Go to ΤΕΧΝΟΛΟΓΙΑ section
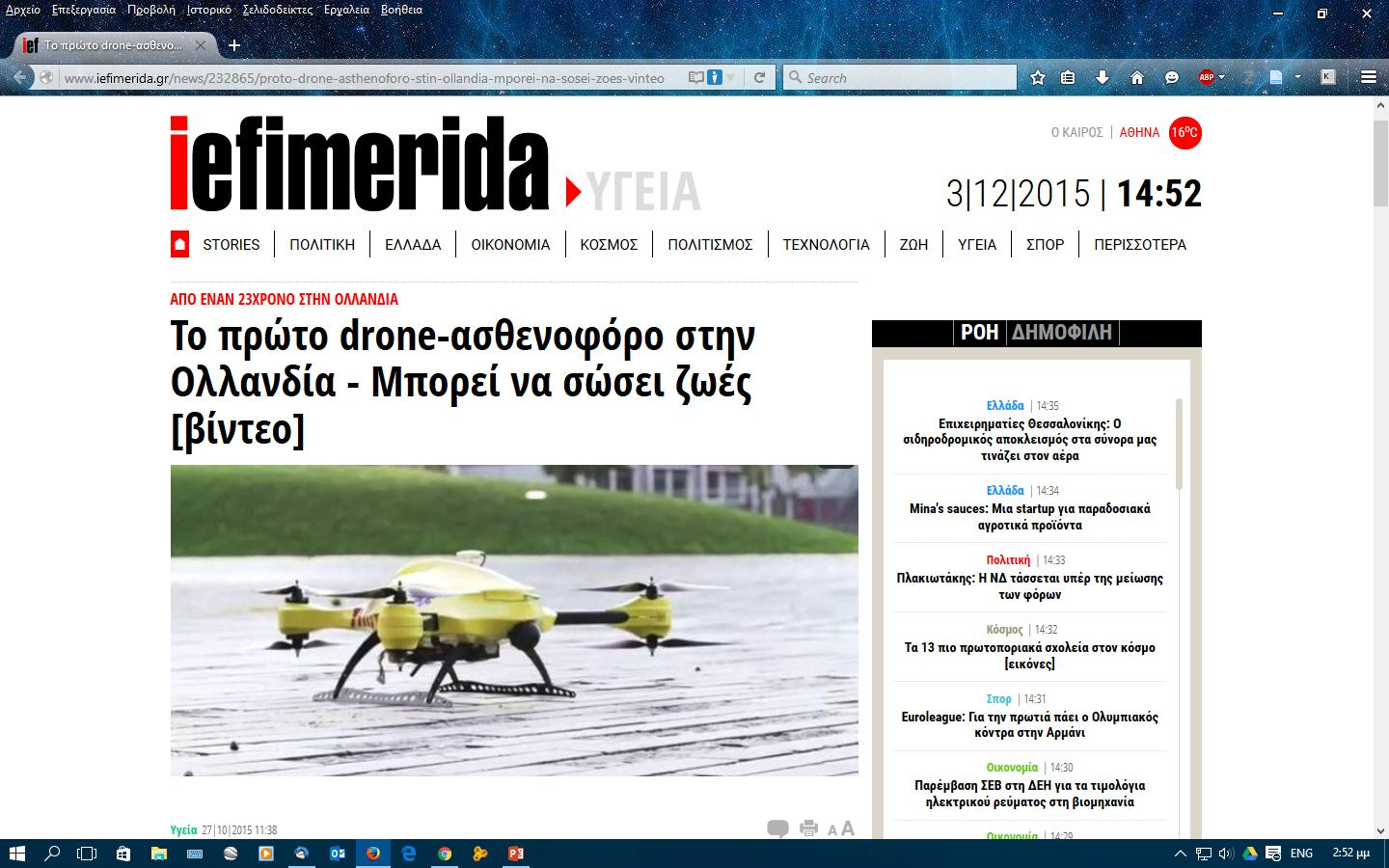 [826, 245]
